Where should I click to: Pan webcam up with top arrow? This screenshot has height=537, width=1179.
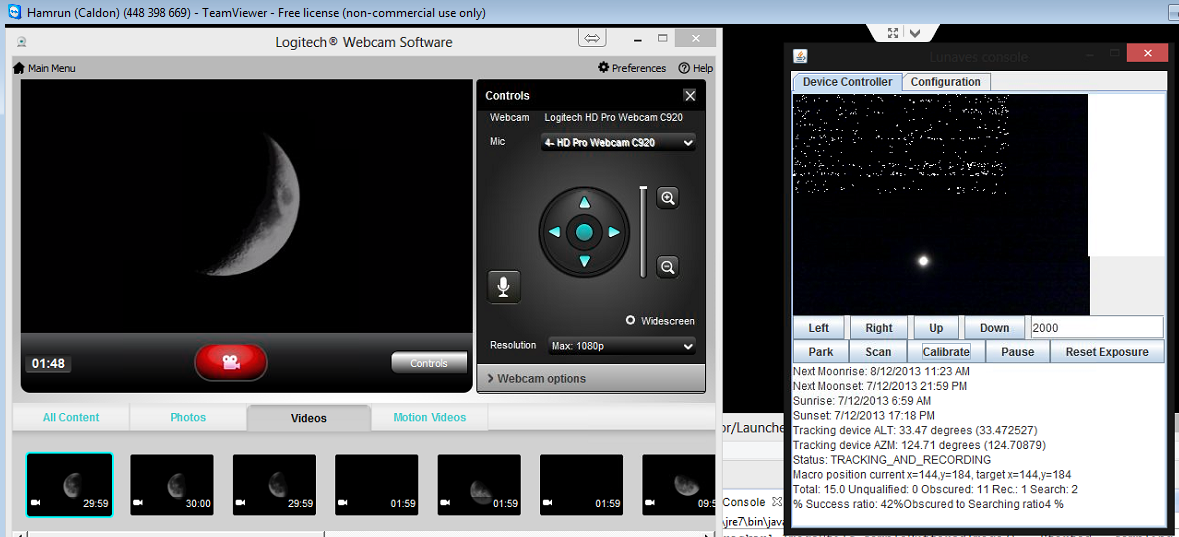tap(585, 203)
